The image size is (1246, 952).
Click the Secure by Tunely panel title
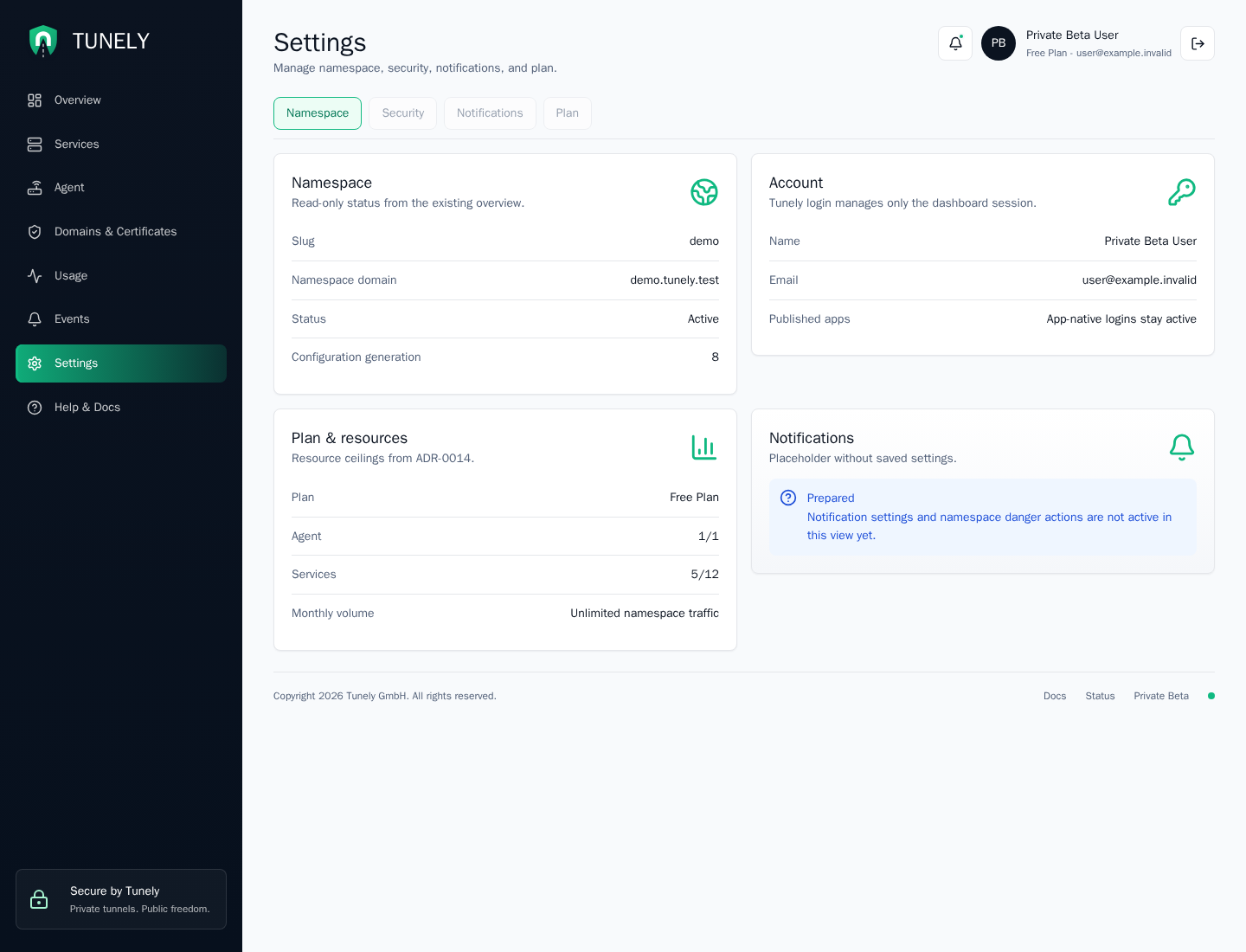(x=114, y=891)
